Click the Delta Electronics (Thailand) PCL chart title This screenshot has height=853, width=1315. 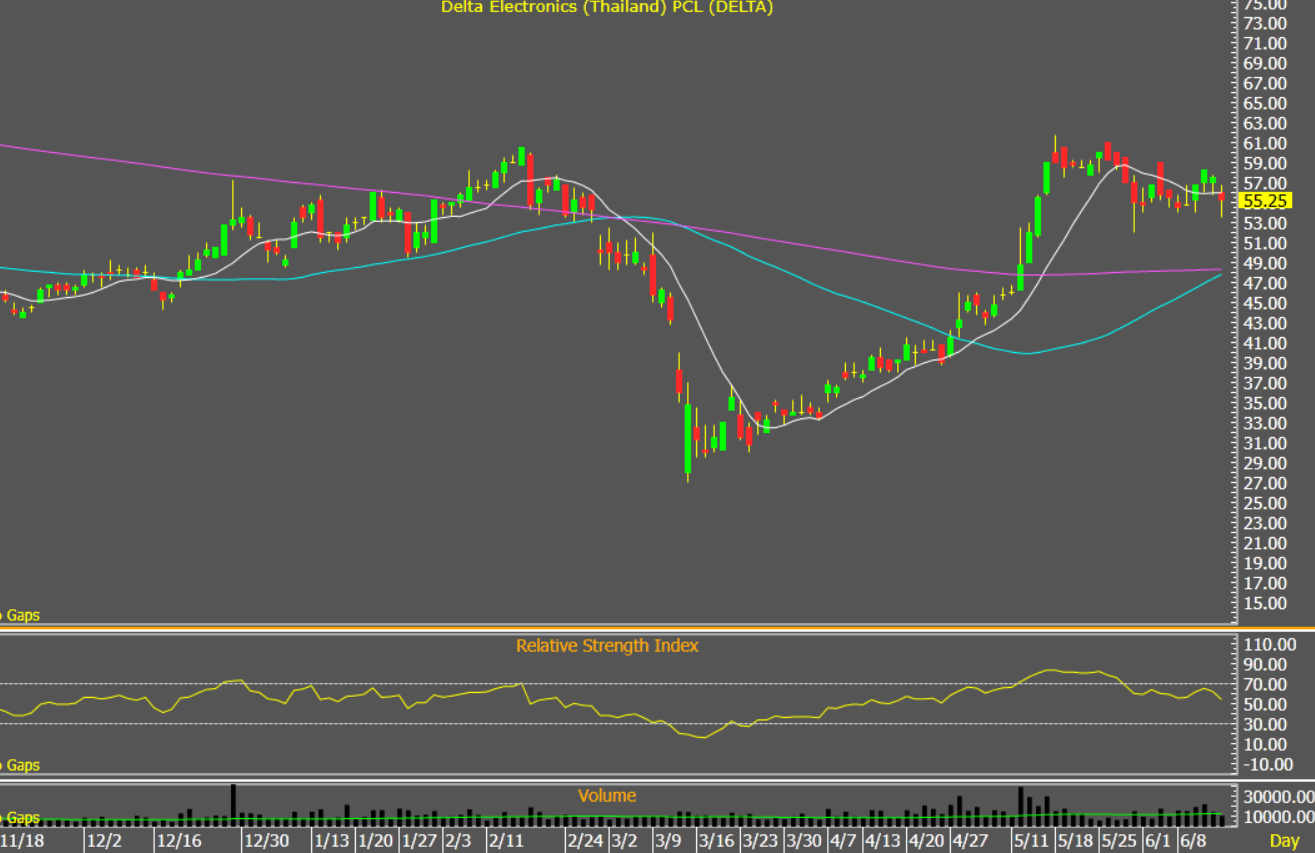coord(607,7)
